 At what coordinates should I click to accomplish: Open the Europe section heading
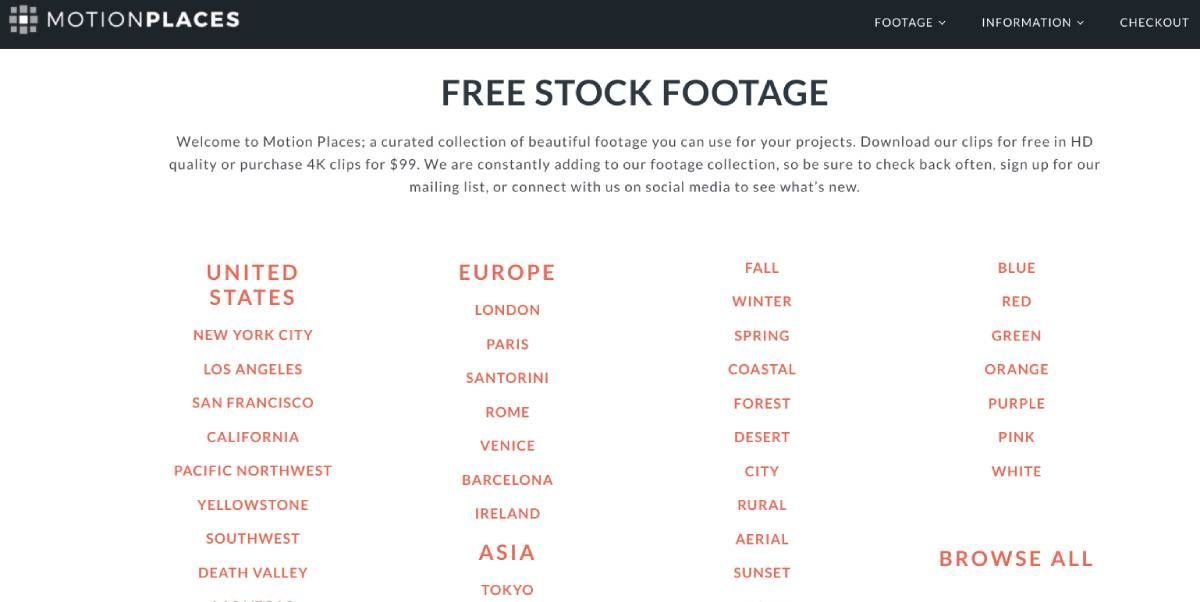pyautogui.click(x=507, y=272)
